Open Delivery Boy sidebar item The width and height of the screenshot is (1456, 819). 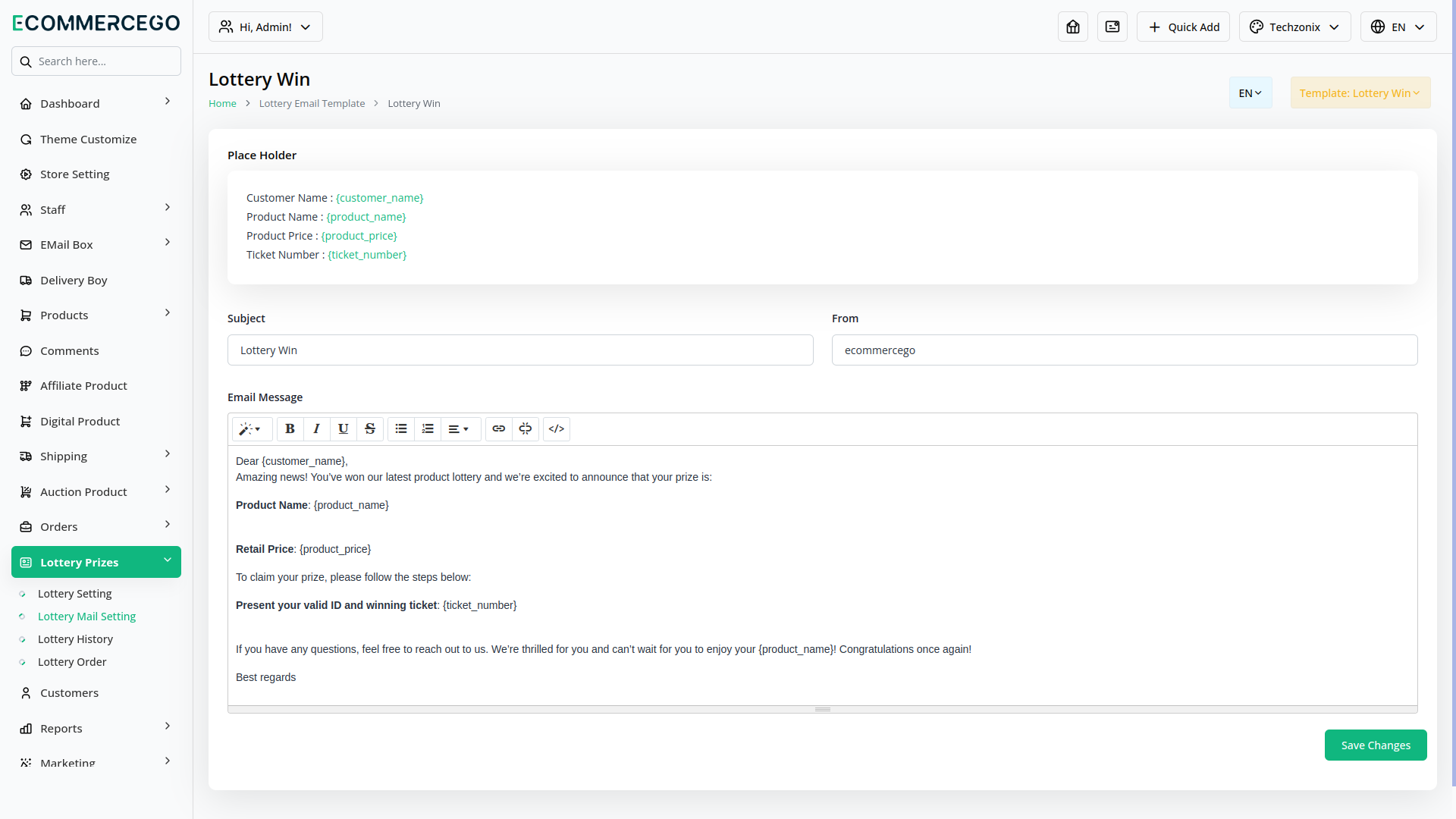tap(96, 280)
